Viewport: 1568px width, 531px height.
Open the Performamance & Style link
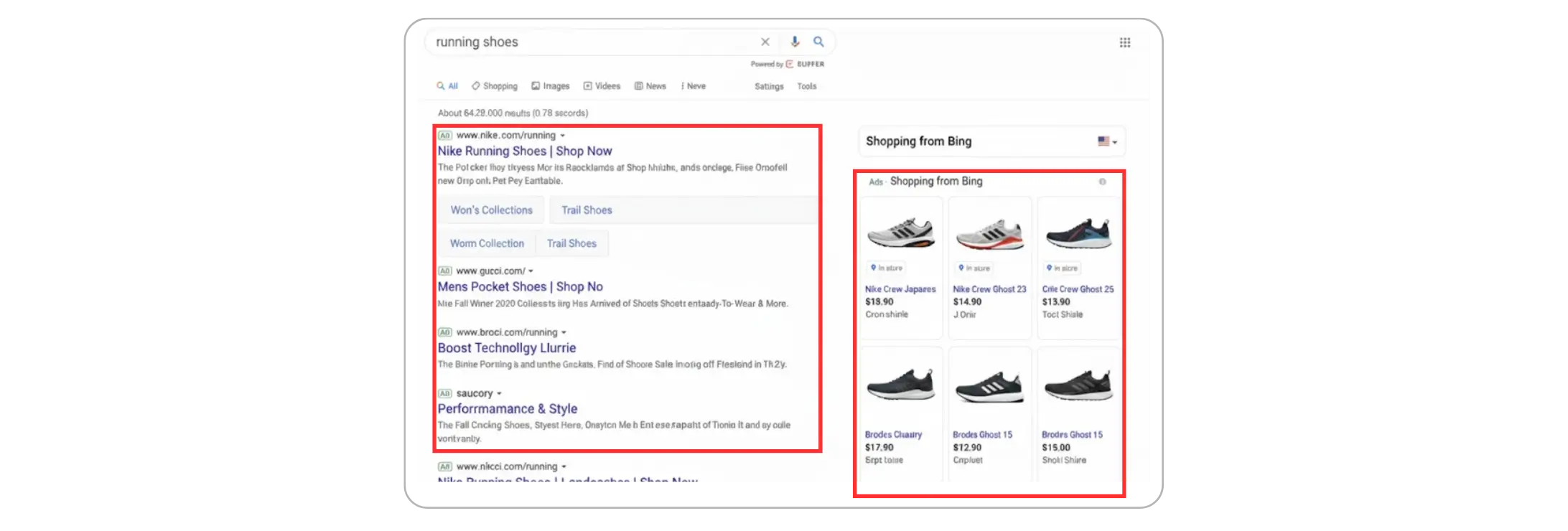pyautogui.click(x=508, y=409)
